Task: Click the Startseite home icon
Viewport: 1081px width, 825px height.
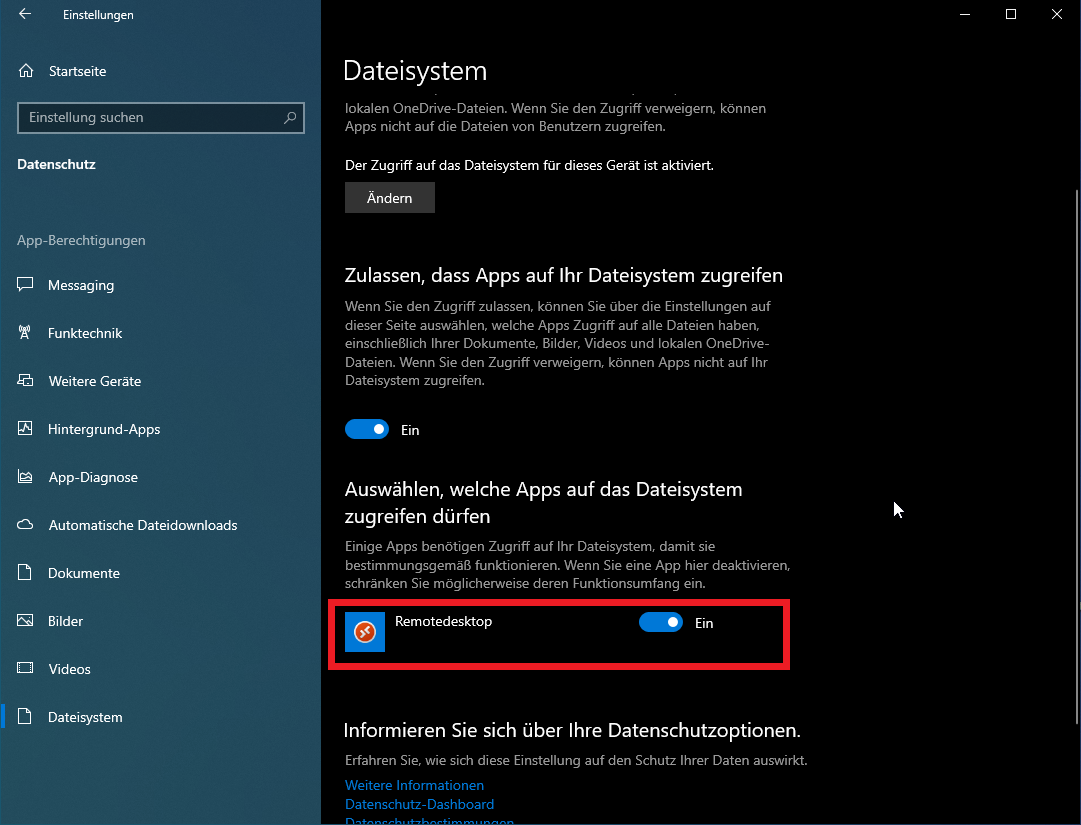Action: [26, 71]
